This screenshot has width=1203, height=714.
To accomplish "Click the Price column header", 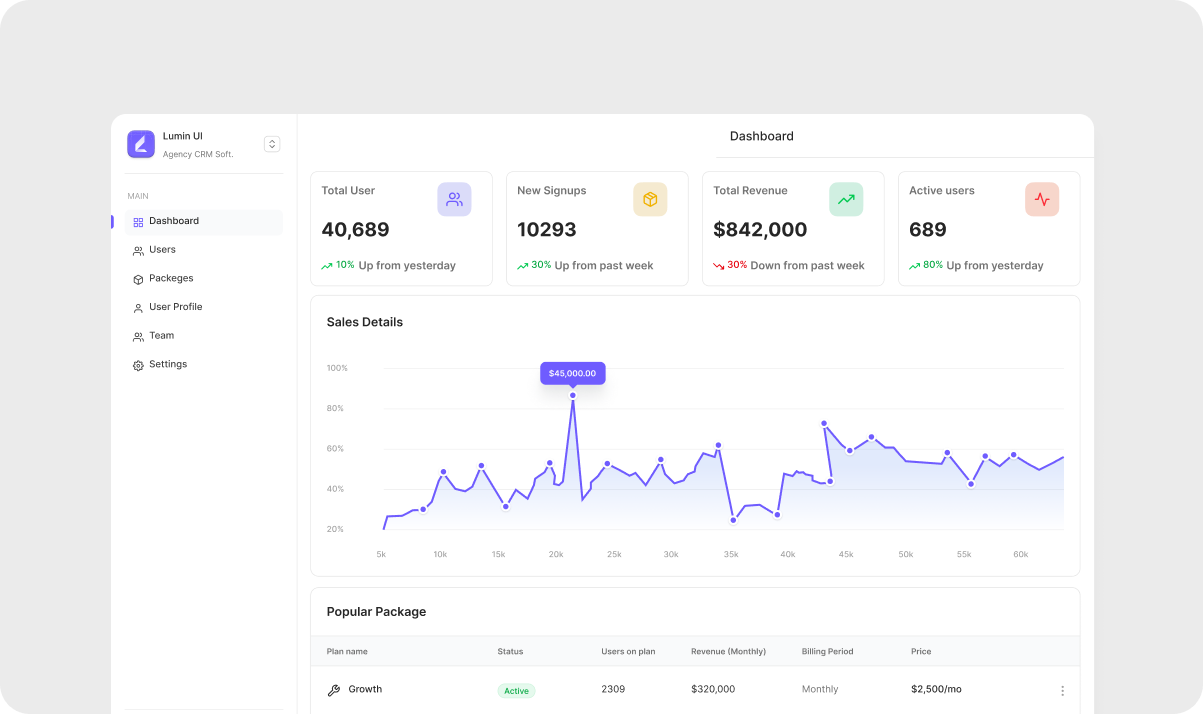I will click(x=921, y=652).
